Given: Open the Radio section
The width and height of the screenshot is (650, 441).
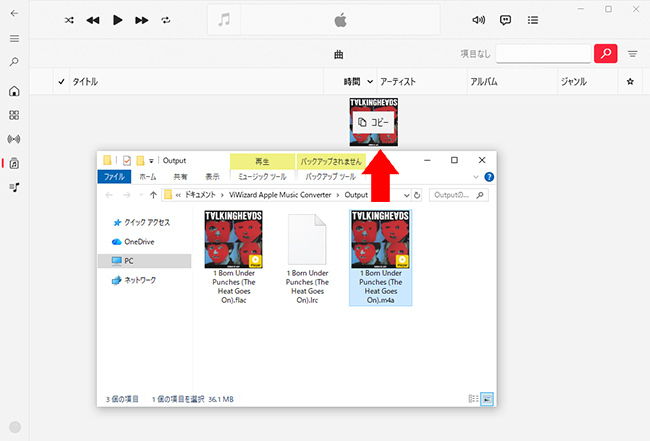Looking at the screenshot, I should (14, 139).
